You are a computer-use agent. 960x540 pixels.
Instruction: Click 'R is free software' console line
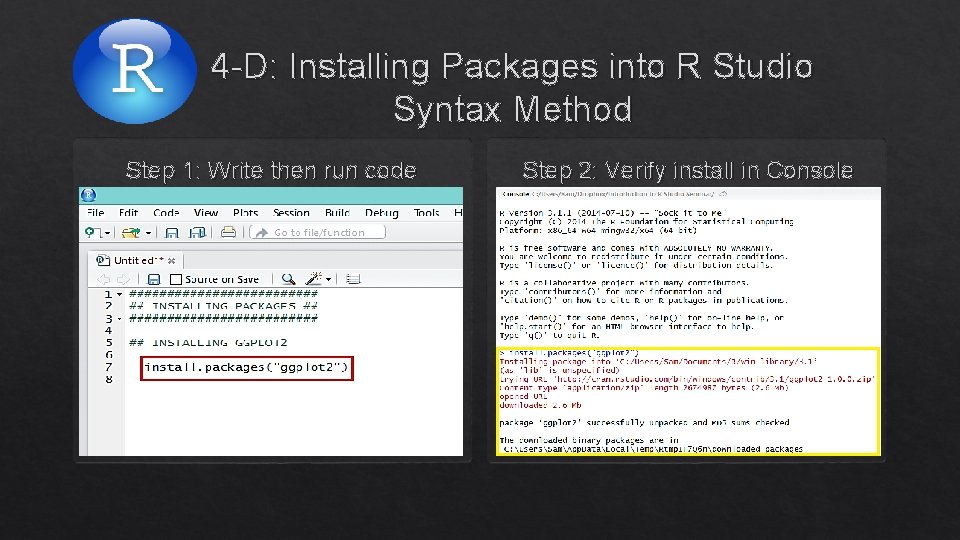coord(636,248)
